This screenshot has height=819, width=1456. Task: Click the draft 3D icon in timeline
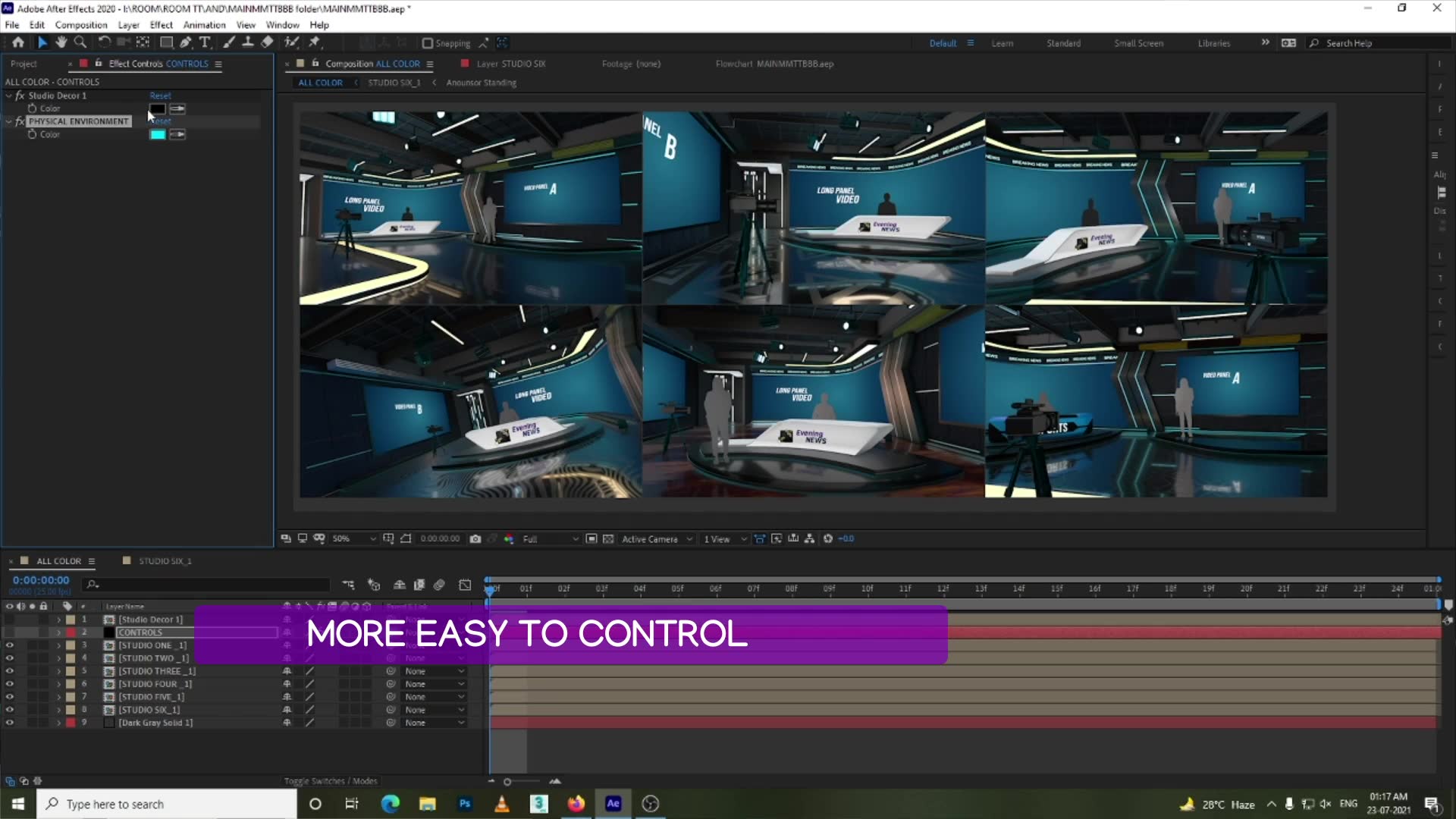[374, 585]
